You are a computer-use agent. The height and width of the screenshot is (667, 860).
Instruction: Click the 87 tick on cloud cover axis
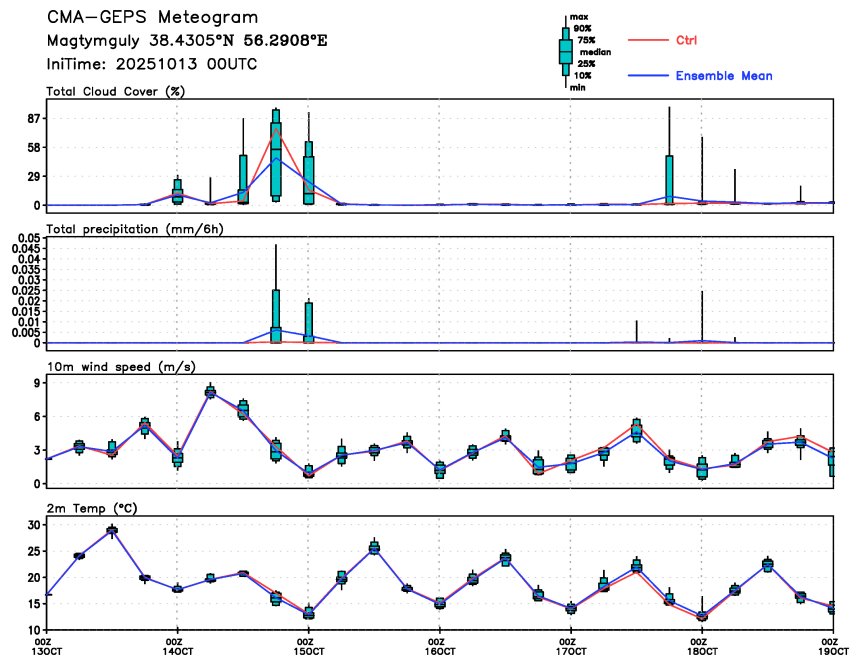tap(32, 118)
